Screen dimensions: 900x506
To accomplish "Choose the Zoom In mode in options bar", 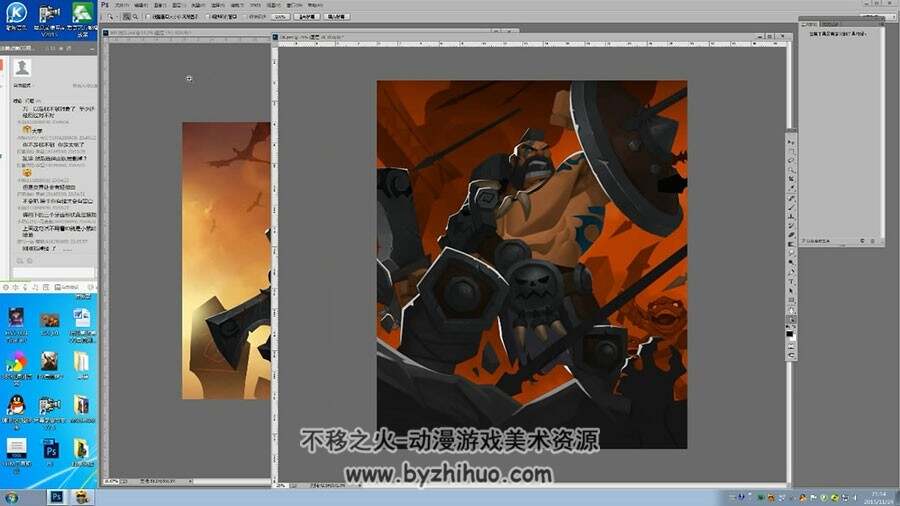I will click(x=126, y=17).
